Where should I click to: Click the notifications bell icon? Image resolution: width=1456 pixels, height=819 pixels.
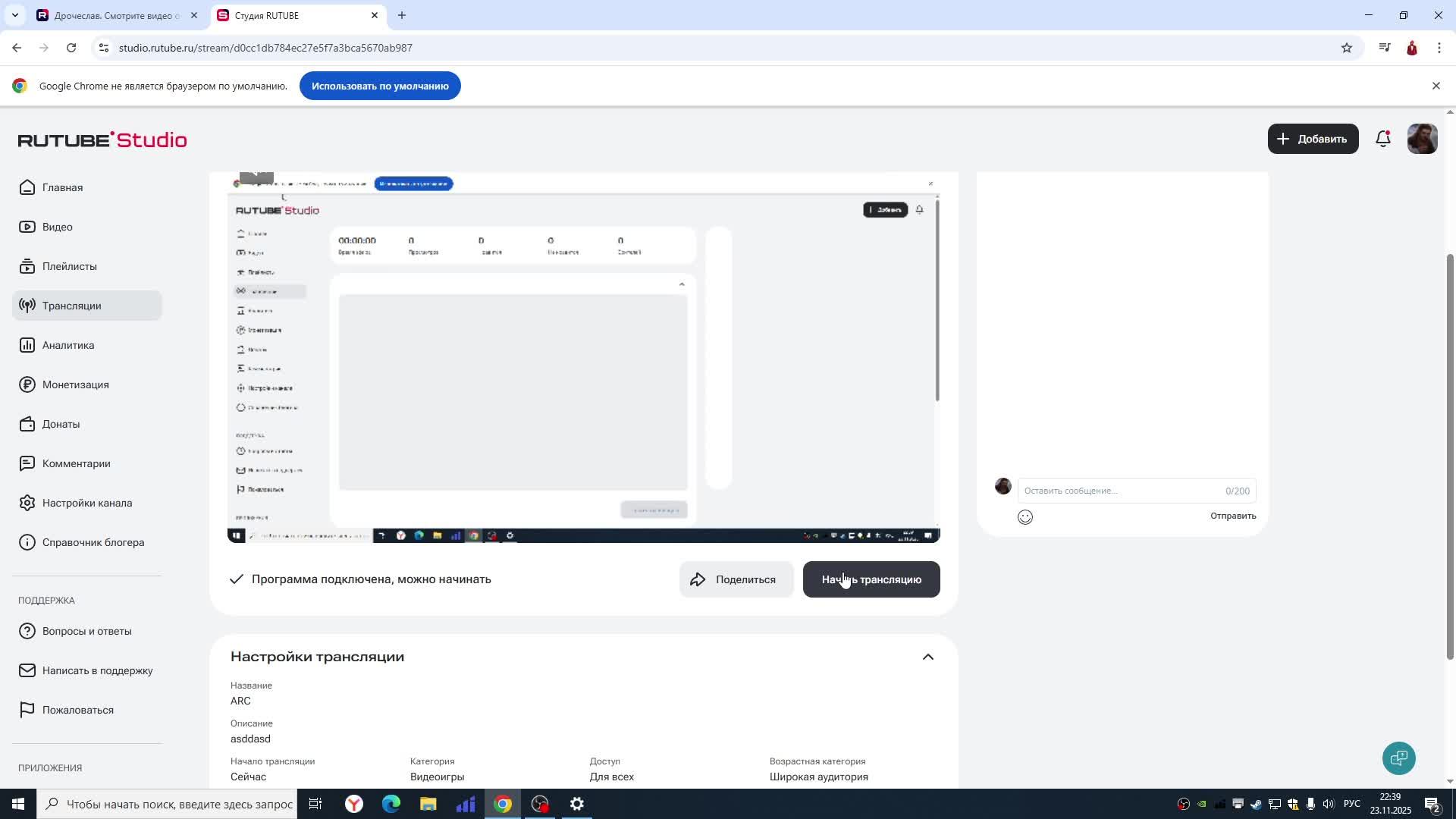coord(1382,139)
